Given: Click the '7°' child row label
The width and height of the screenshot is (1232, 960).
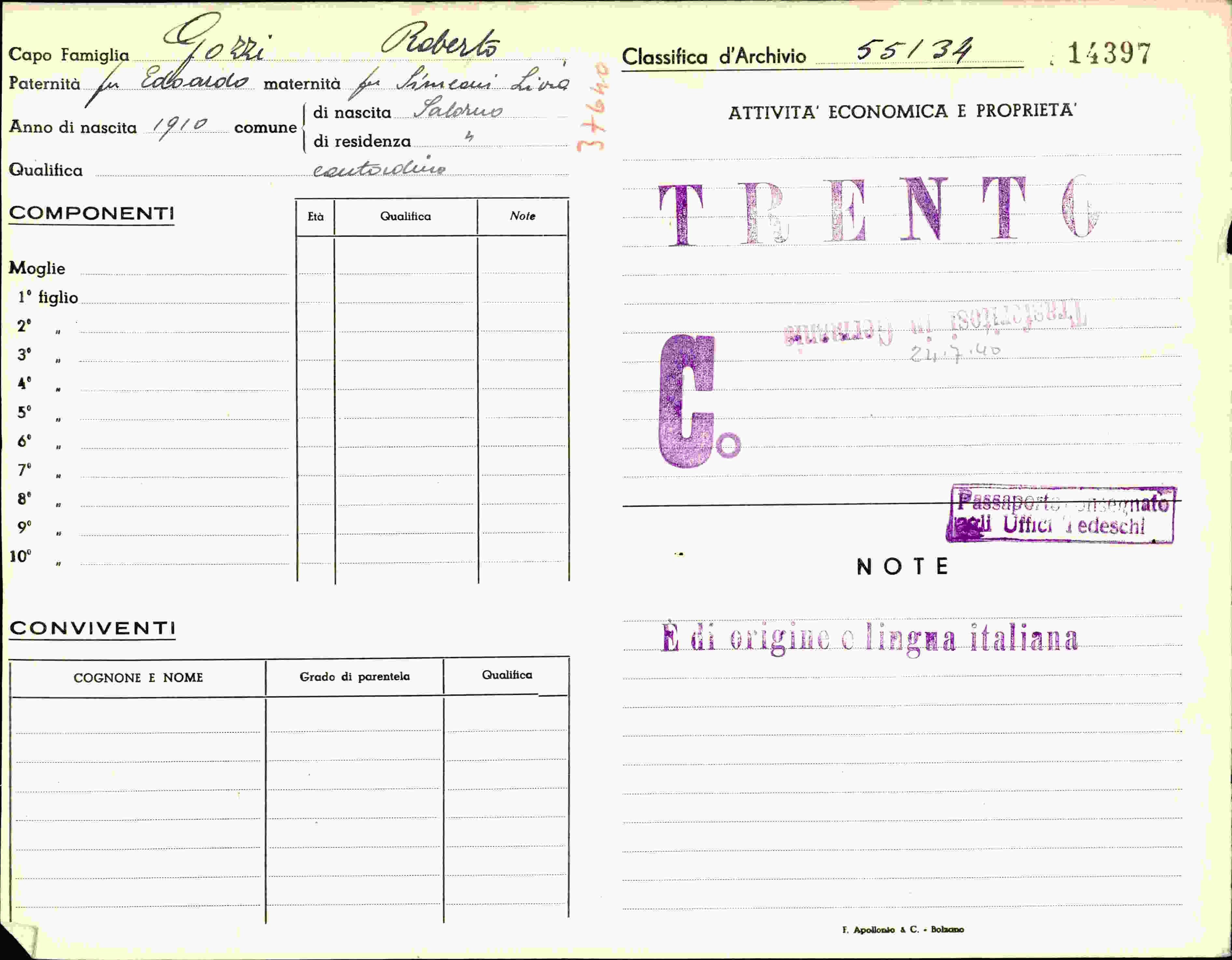Looking at the screenshot, I should click(24, 470).
